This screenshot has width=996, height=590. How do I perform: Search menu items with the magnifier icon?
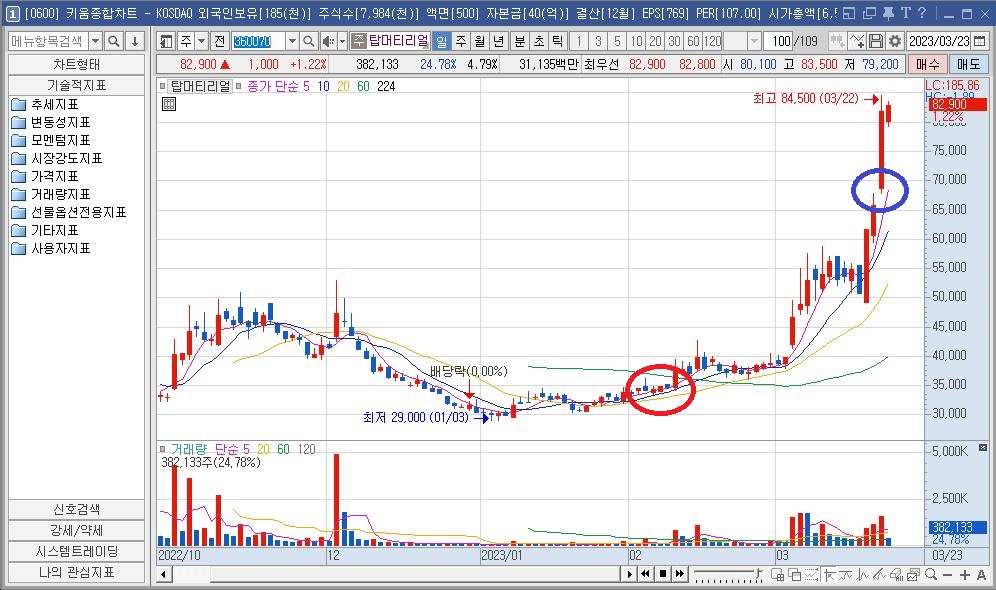114,41
